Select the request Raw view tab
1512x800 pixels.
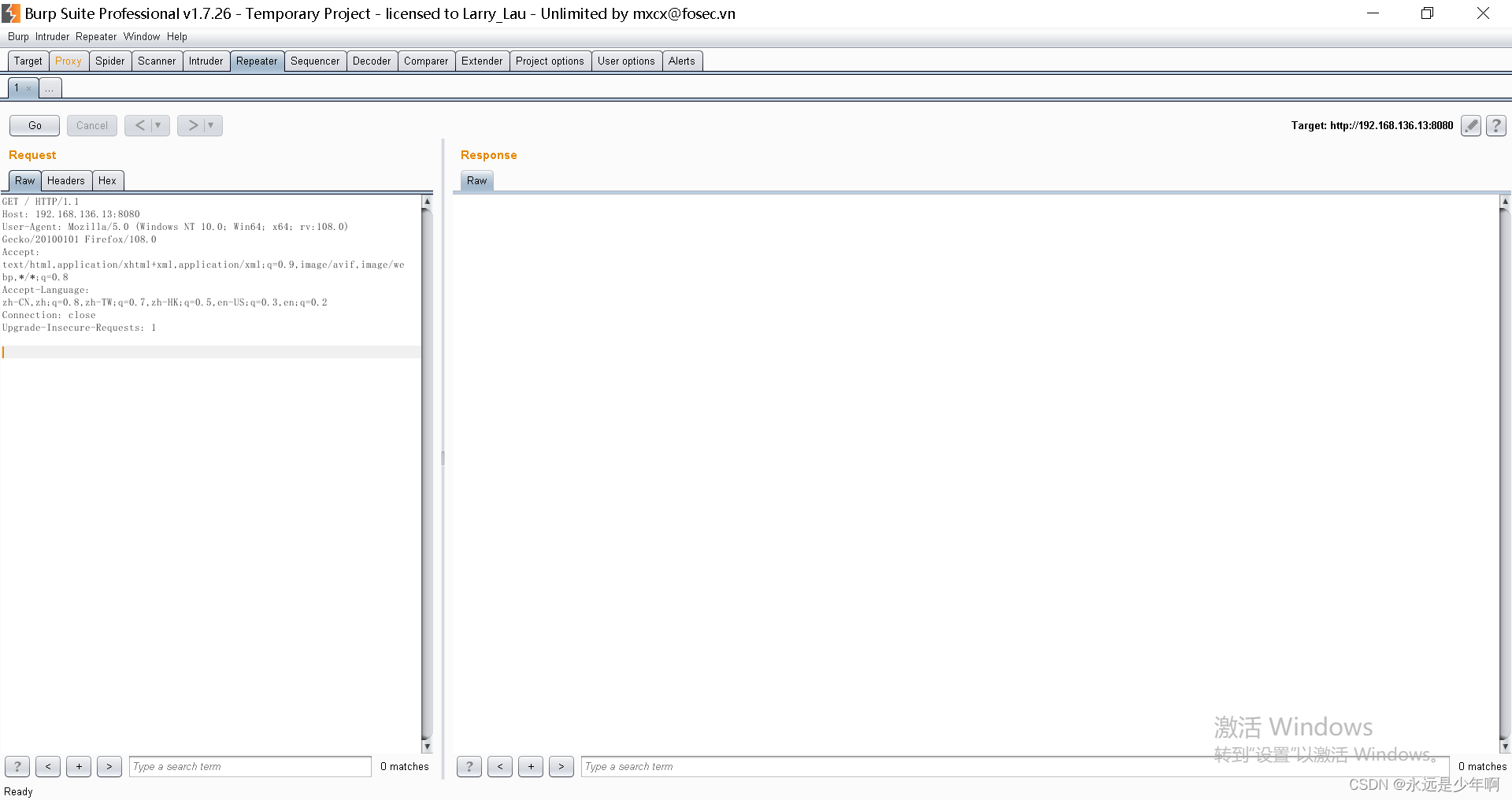pyautogui.click(x=25, y=181)
